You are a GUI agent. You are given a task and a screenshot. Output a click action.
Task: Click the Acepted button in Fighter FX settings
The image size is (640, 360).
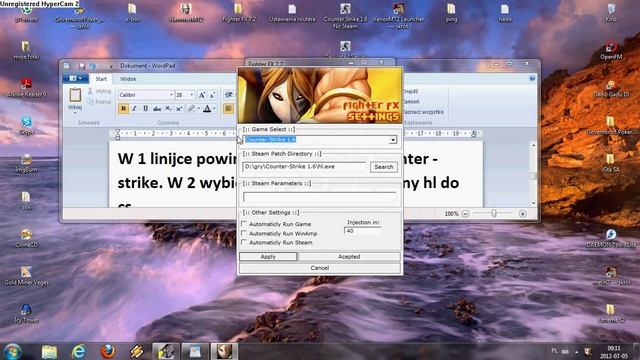tap(349, 256)
